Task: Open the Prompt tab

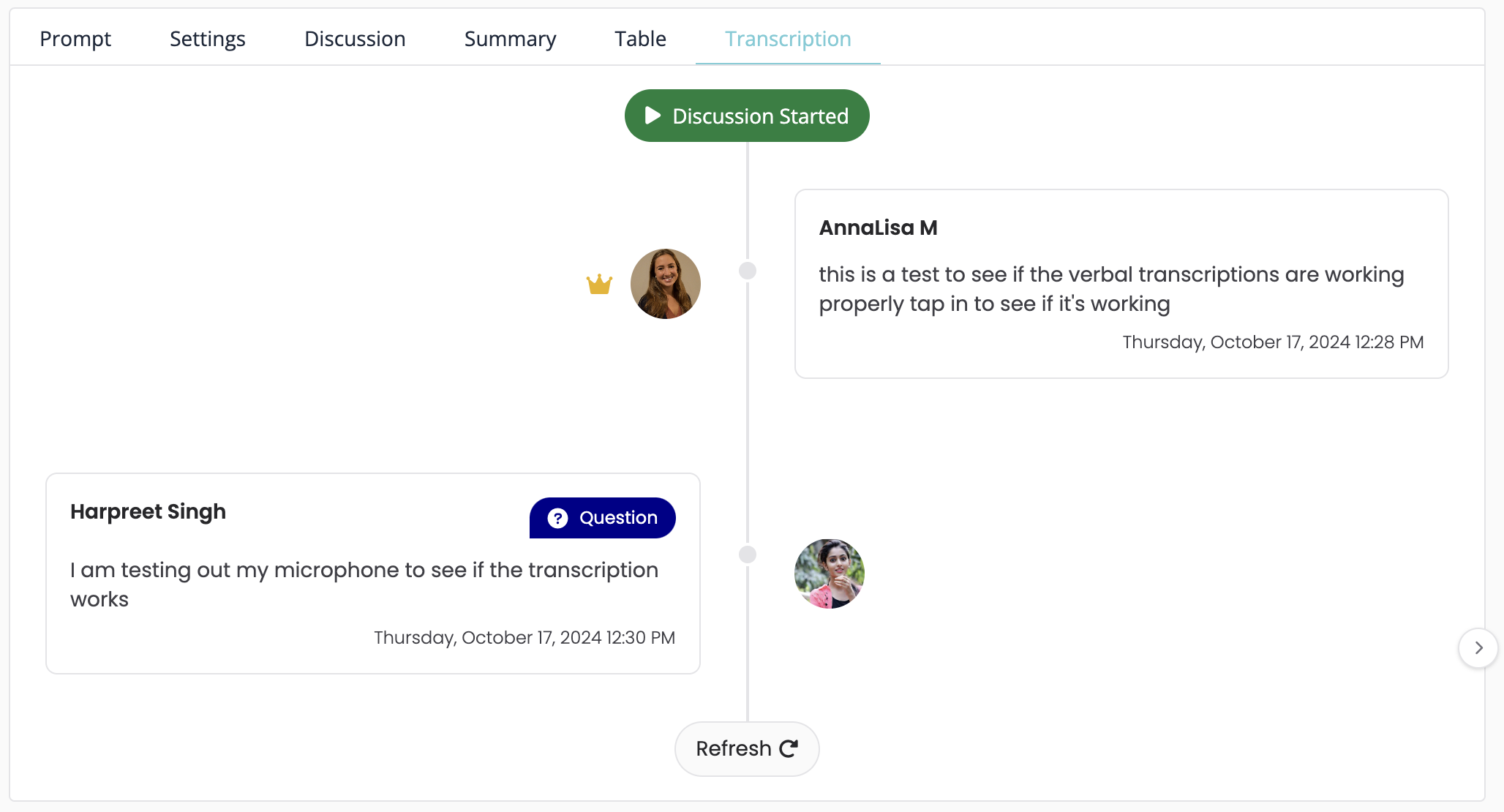Action: click(x=75, y=39)
